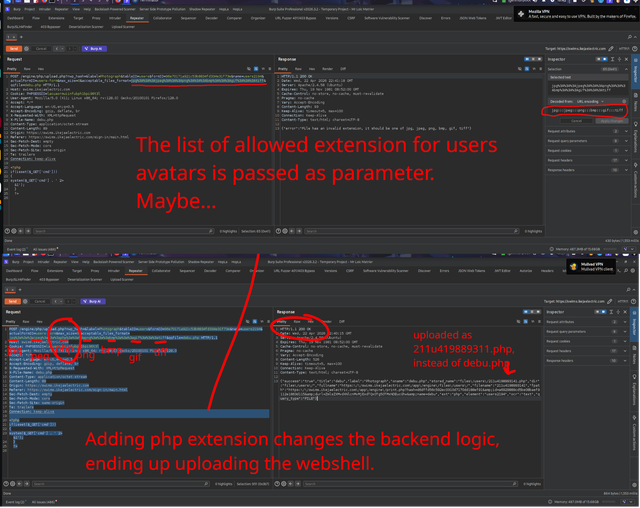
Task: Open top request editor hamburger menu
Action: tap(269, 69)
